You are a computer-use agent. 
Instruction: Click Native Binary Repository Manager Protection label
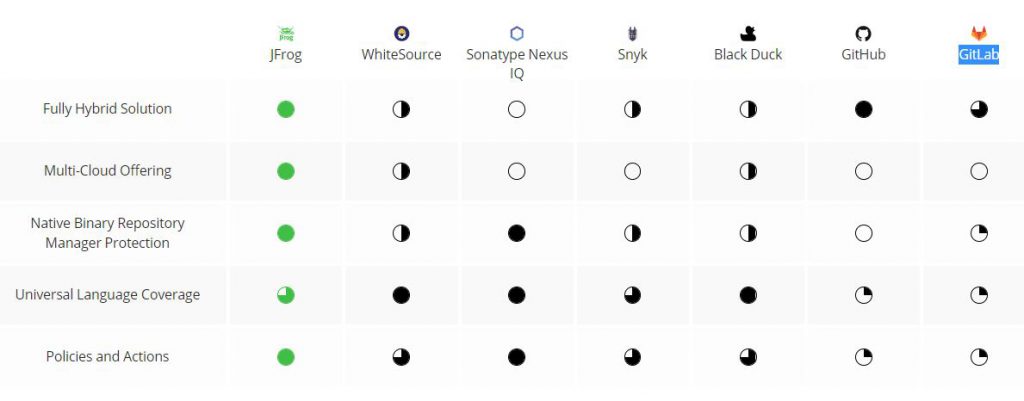[107, 233]
